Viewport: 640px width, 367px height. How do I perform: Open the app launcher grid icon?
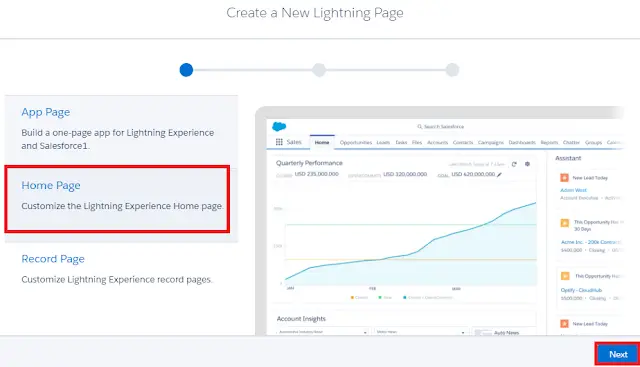click(x=279, y=142)
